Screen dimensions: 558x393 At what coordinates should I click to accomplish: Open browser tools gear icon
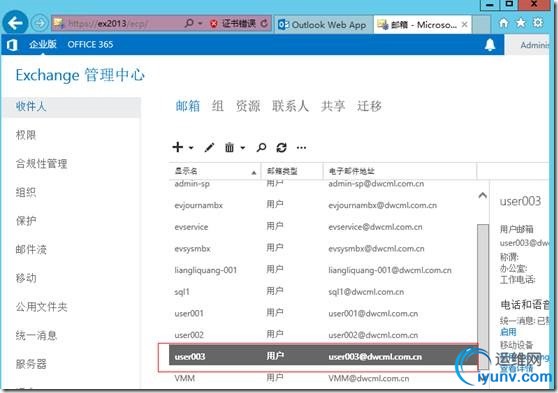click(x=538, y=23)
